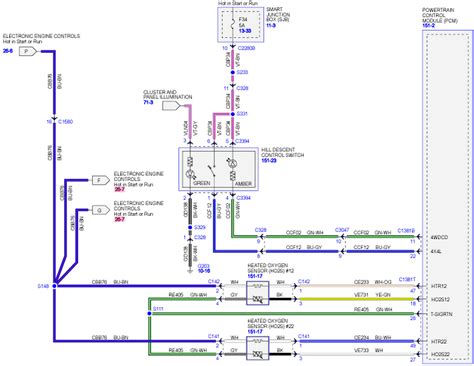Click the HTR12 pin label
Viewport: 474px width, 366px height.
[x=439, y=286]
